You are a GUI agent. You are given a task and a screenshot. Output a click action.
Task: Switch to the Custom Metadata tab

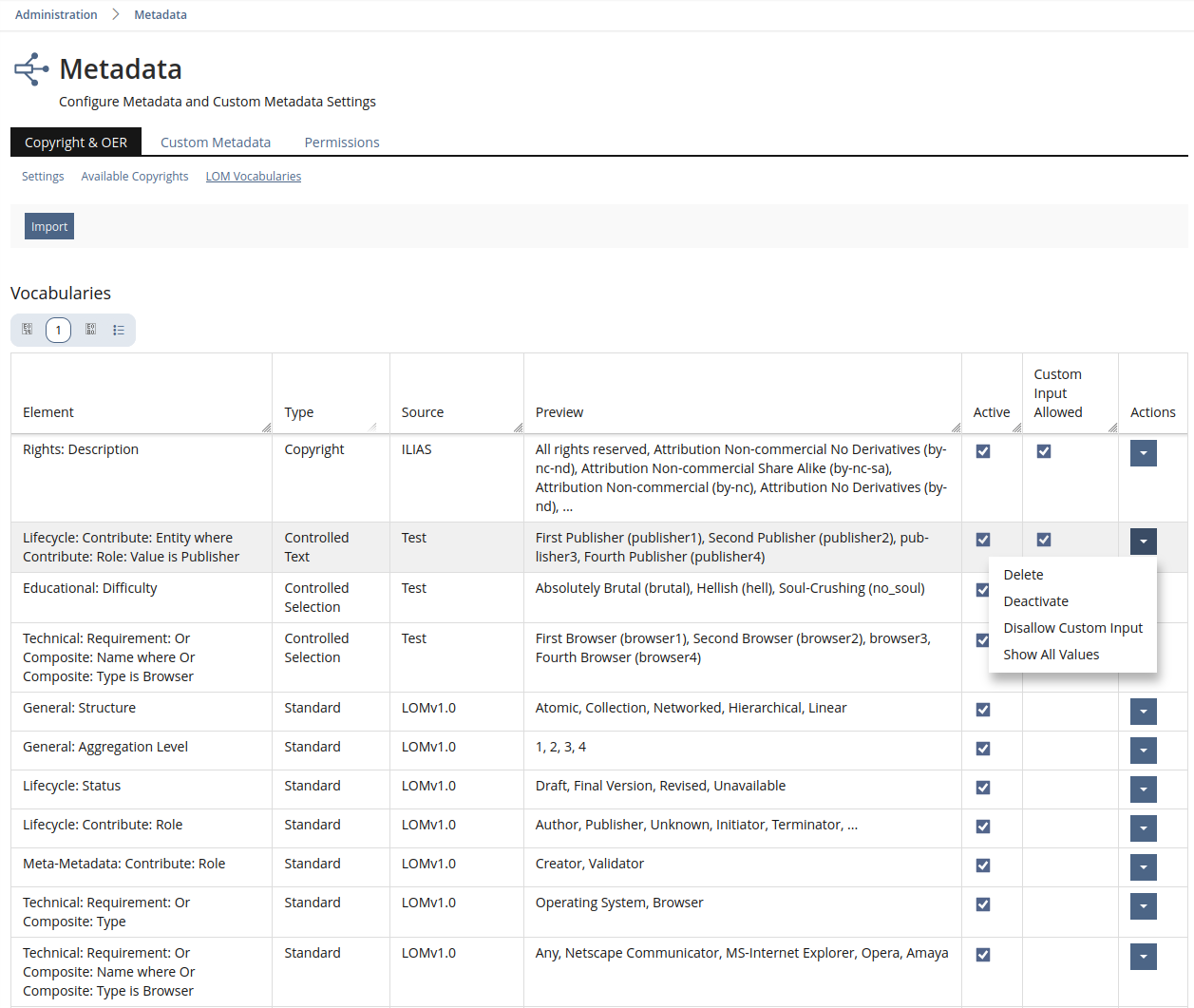(216, 143)
